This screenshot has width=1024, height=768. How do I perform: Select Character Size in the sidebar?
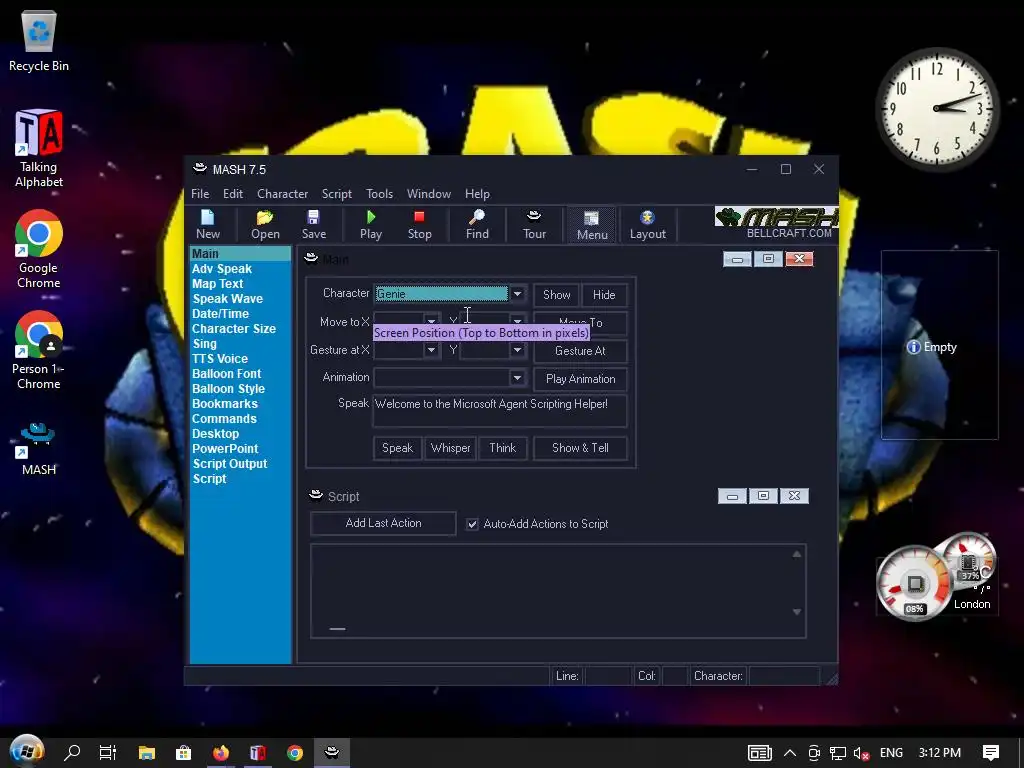[233, 328]
